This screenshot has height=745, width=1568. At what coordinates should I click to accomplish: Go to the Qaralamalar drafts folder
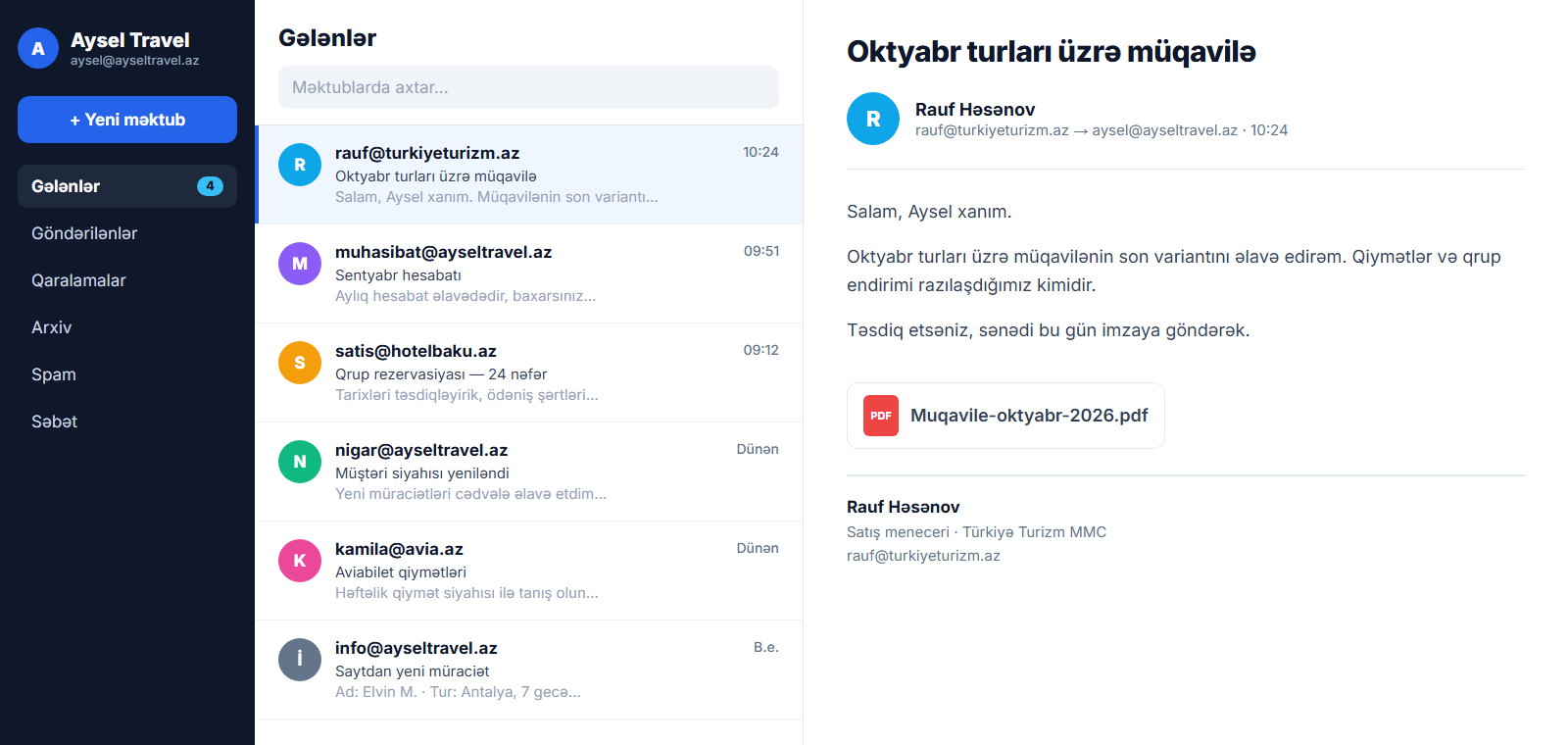pyautogui.click(x=127, y=280)
